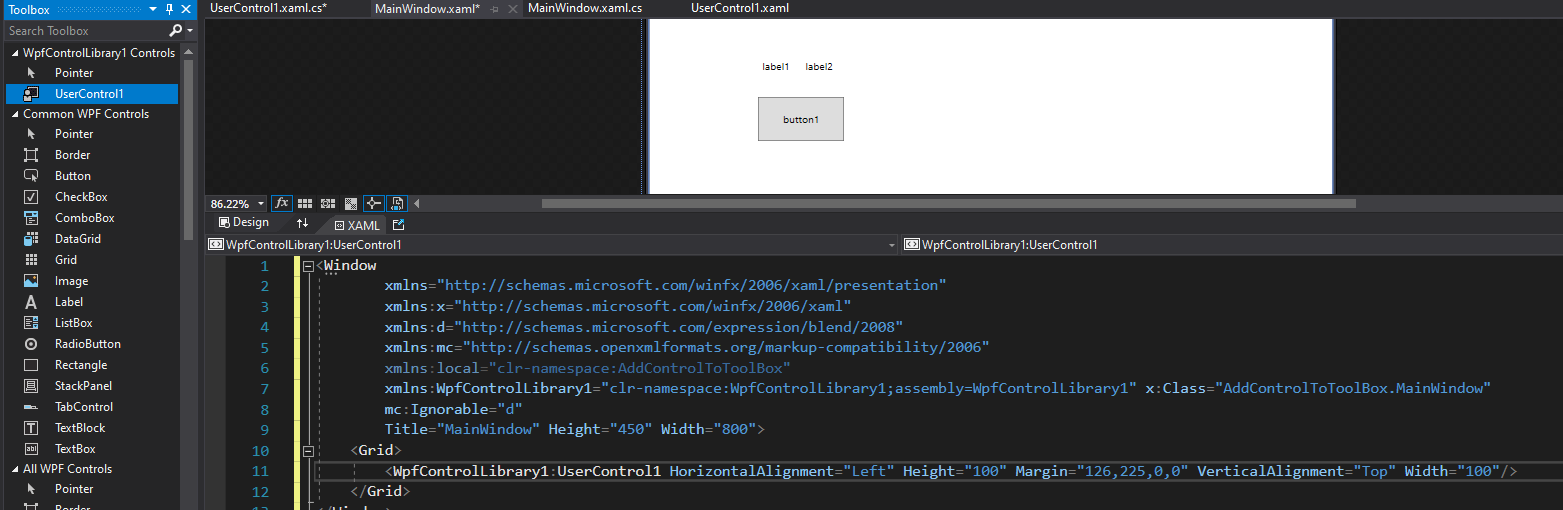Open the Toolbox window options dropdown
This screenshot has width=1563, height=510.
[x=153, y=9]
